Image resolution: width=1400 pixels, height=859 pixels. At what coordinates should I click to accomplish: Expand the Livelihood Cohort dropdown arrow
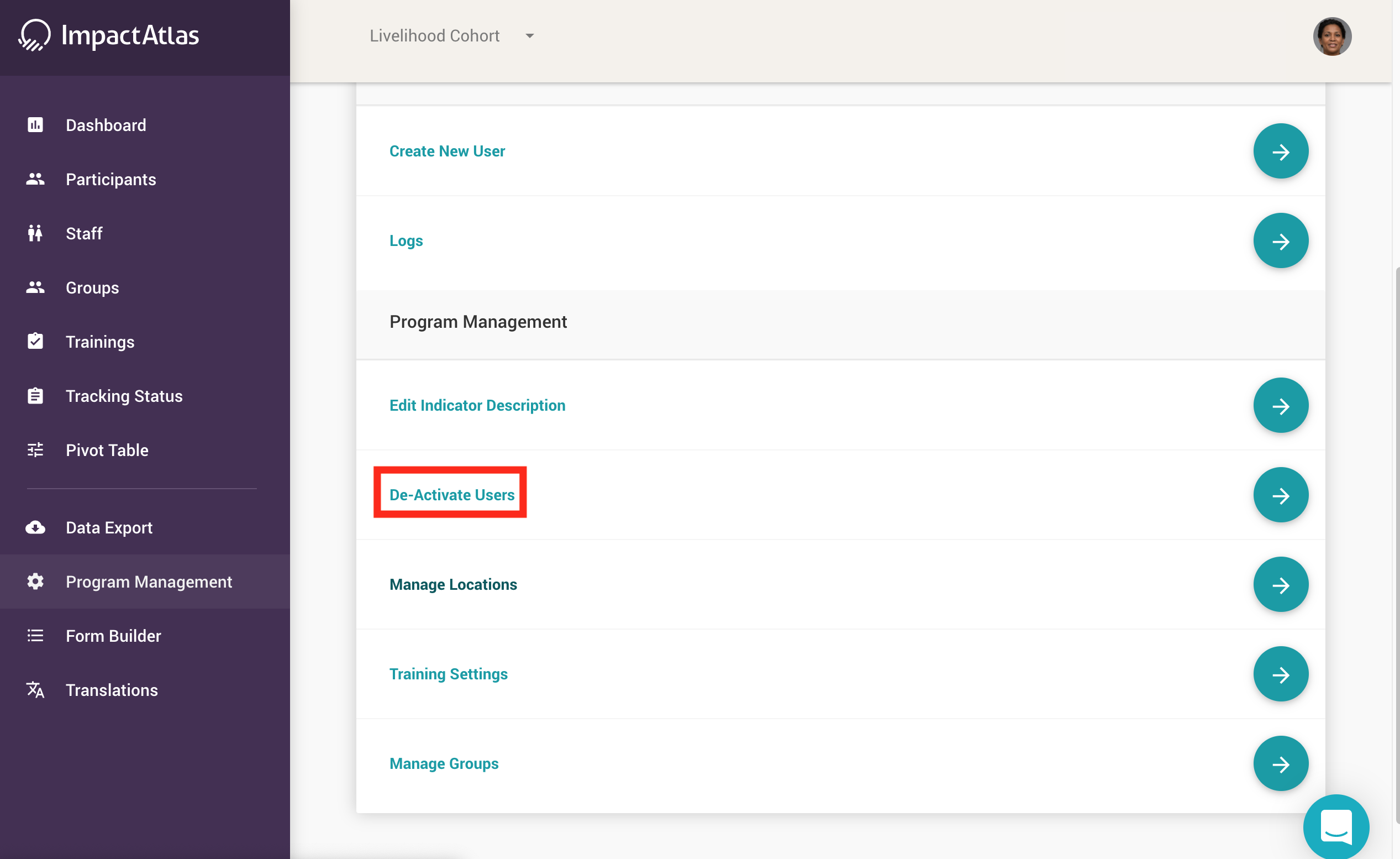(x=529, y=36)
